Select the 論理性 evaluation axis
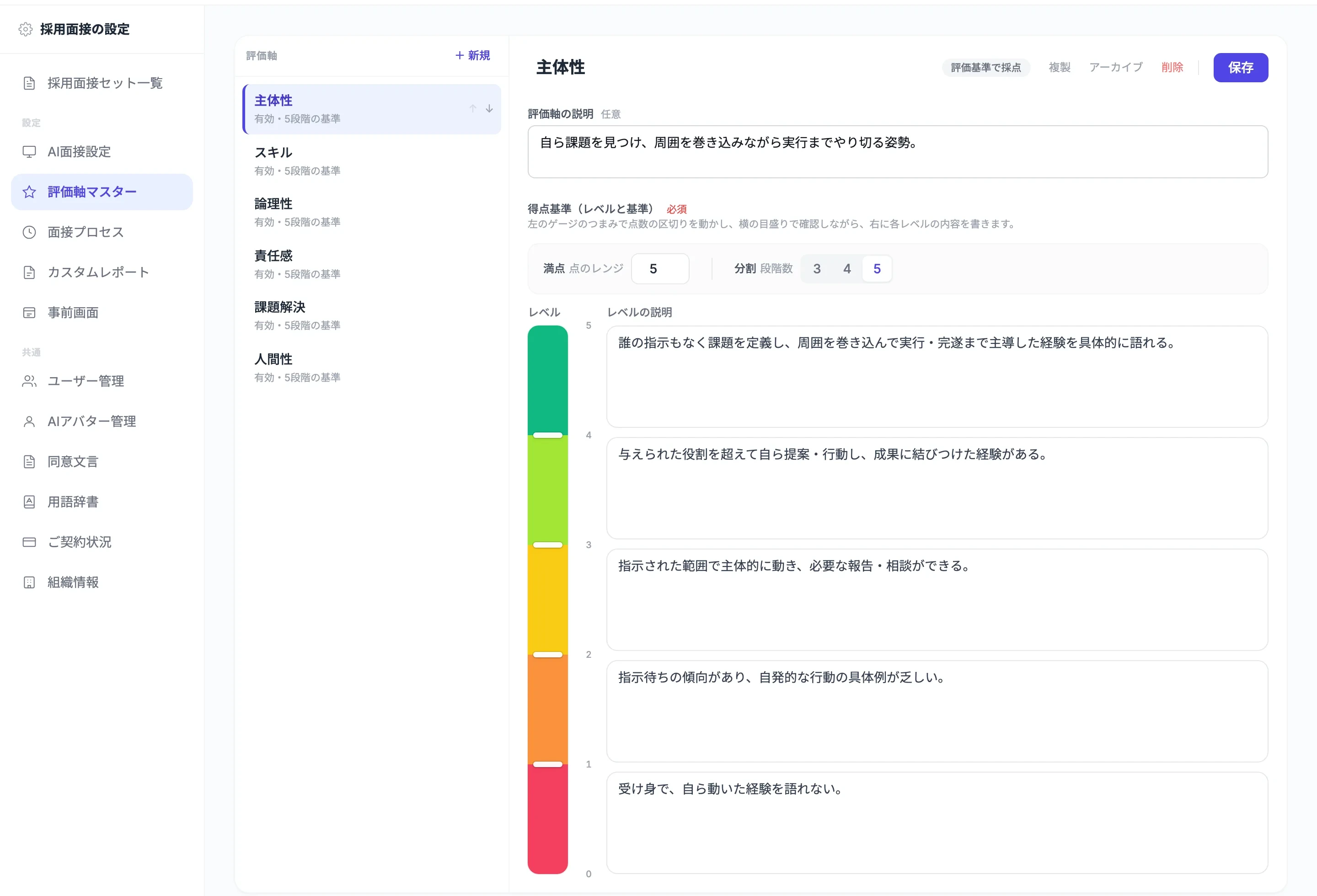 [372, 213]
